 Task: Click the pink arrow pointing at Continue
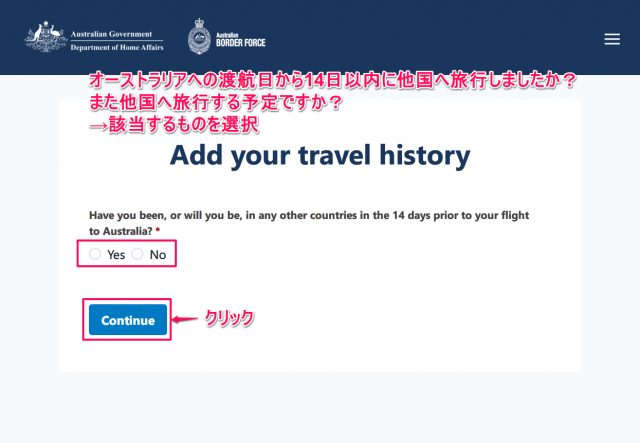(184, 319)
